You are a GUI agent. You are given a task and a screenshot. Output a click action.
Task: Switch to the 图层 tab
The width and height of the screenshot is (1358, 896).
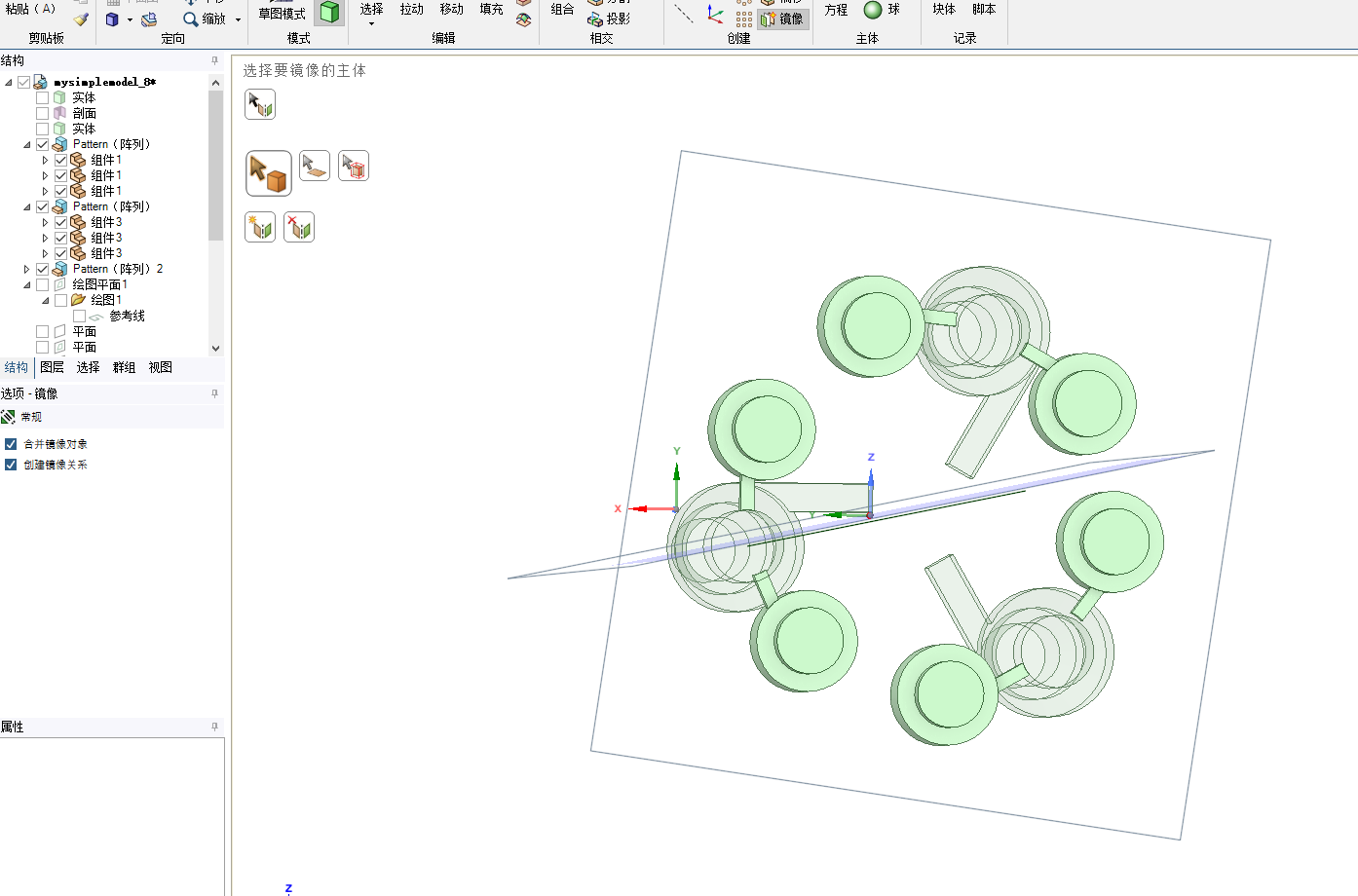click(x=52, y=367)
